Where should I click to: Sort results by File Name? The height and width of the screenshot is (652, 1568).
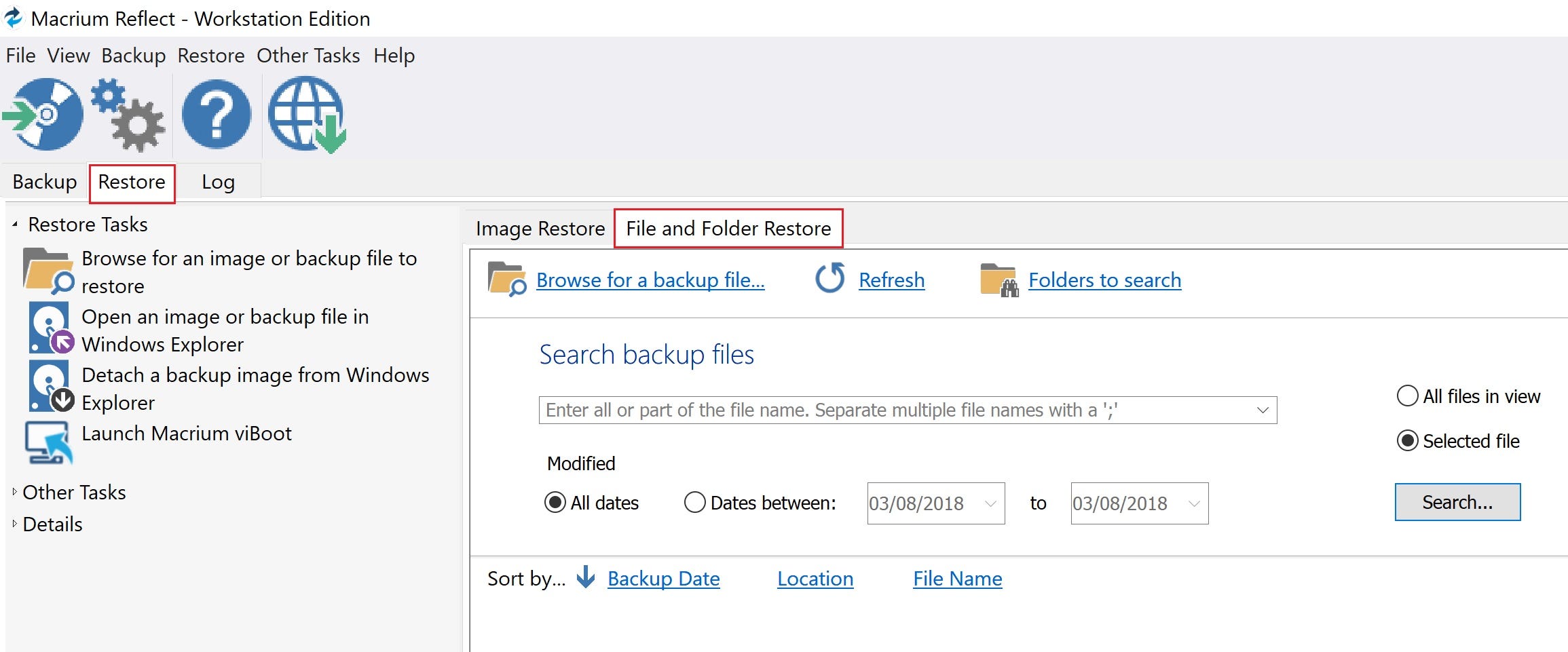pyautogui.click(x=957, y=578)
